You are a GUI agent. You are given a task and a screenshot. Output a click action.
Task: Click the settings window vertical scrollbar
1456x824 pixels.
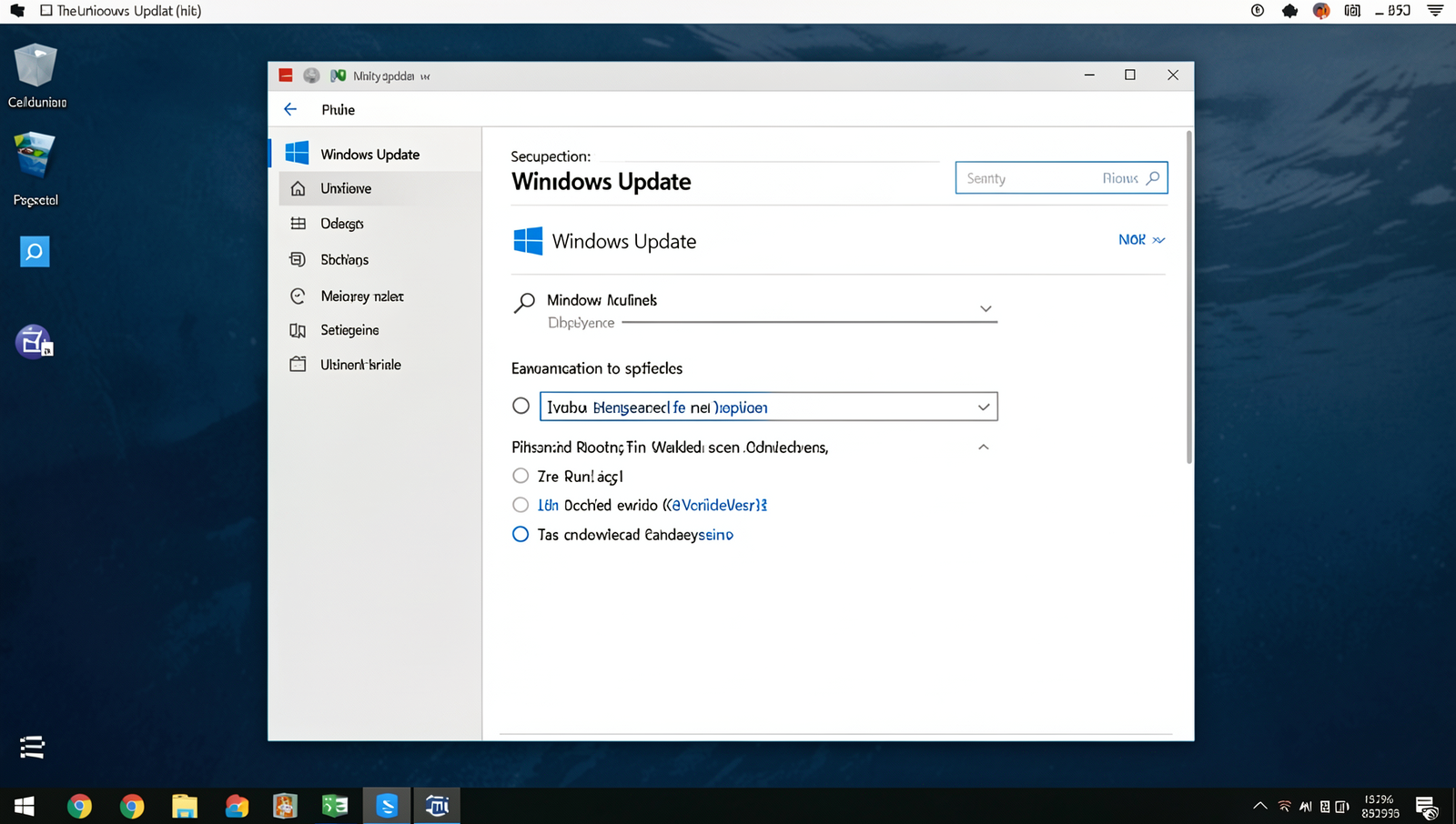click(1188, 296)
